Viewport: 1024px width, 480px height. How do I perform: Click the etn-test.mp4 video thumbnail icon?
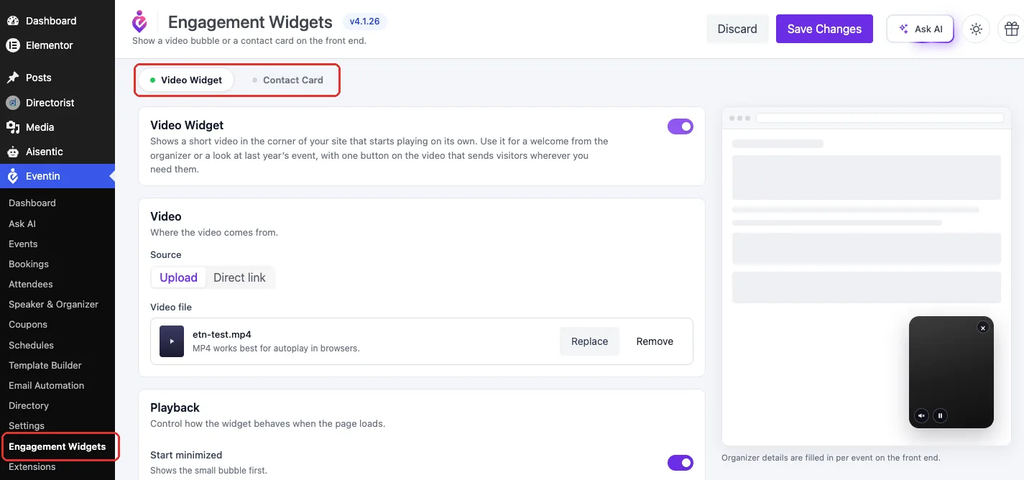point(172,342)
